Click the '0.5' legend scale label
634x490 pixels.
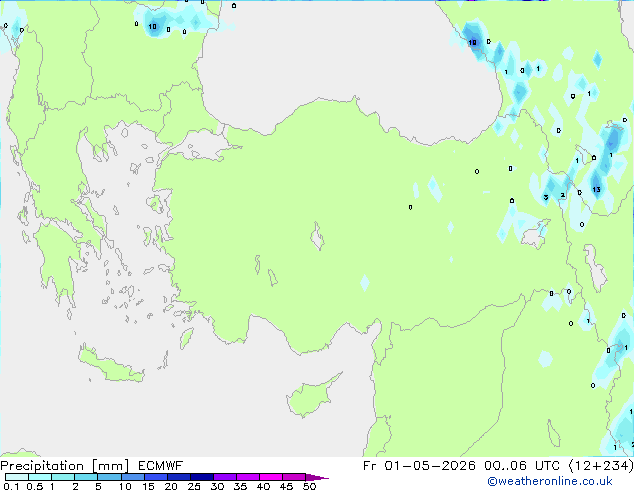click(x=34, y=486)
